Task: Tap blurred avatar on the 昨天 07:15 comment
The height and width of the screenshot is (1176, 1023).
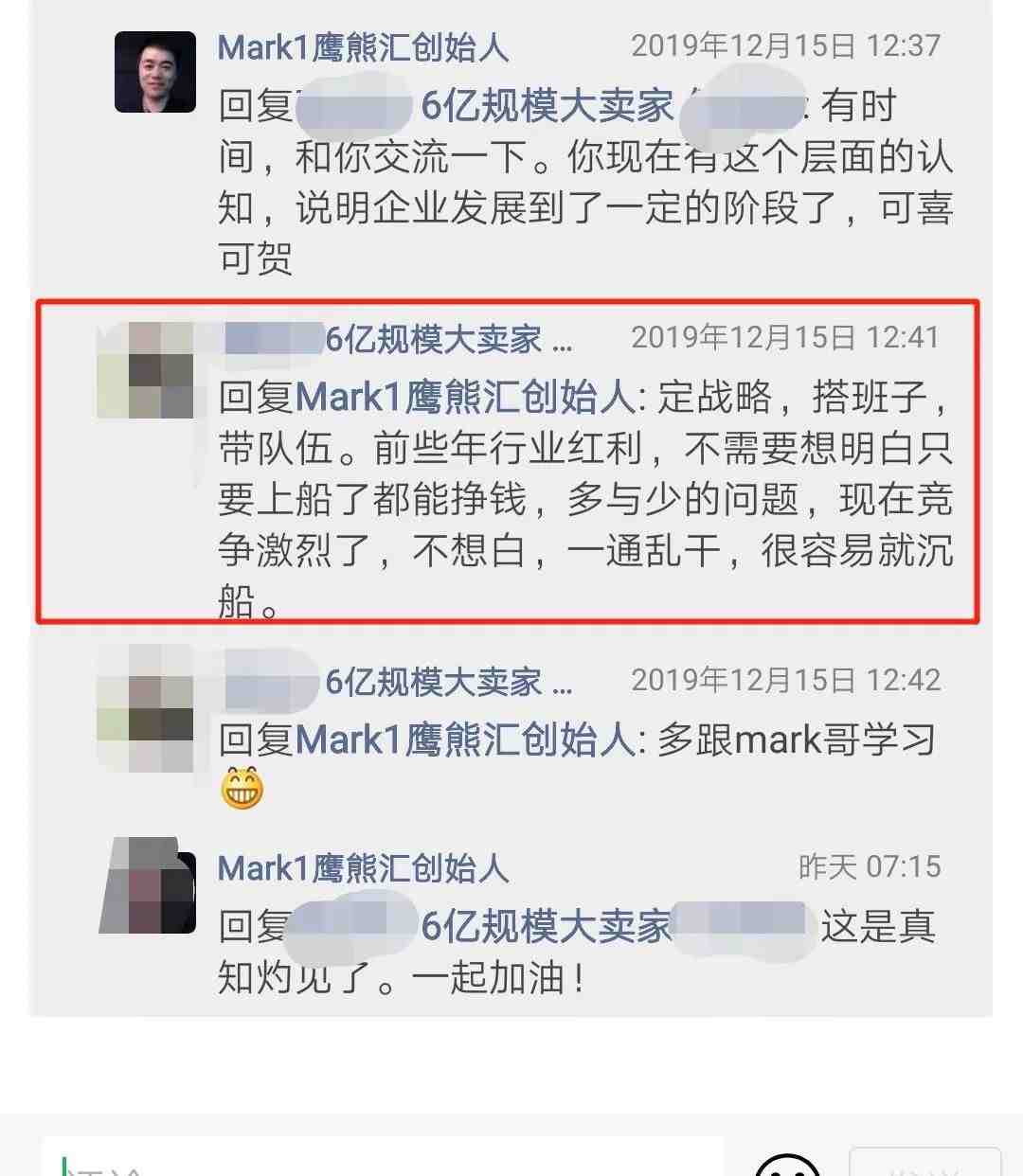Action: [x=149, y=885]
